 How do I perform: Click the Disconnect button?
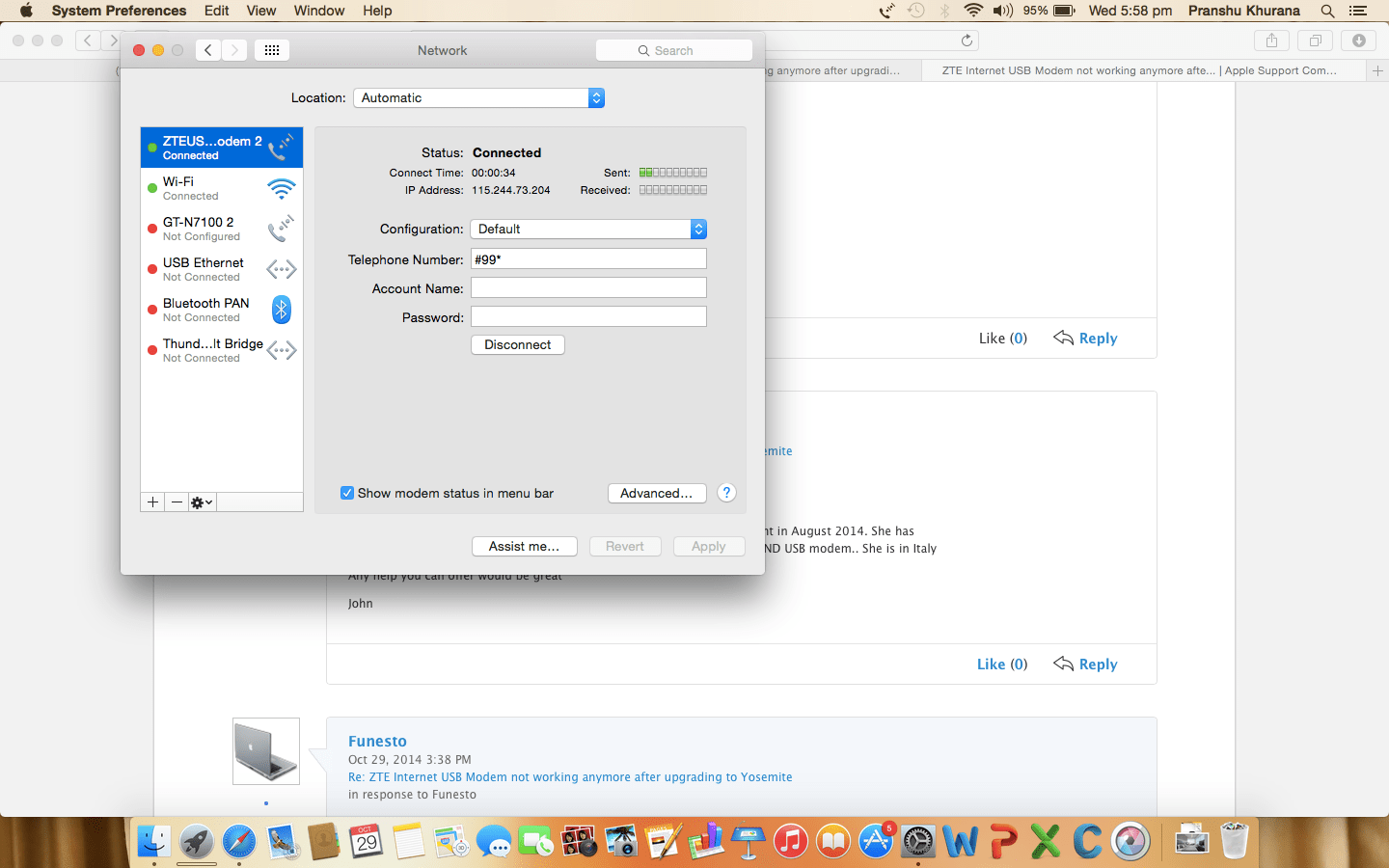point(518,344)
